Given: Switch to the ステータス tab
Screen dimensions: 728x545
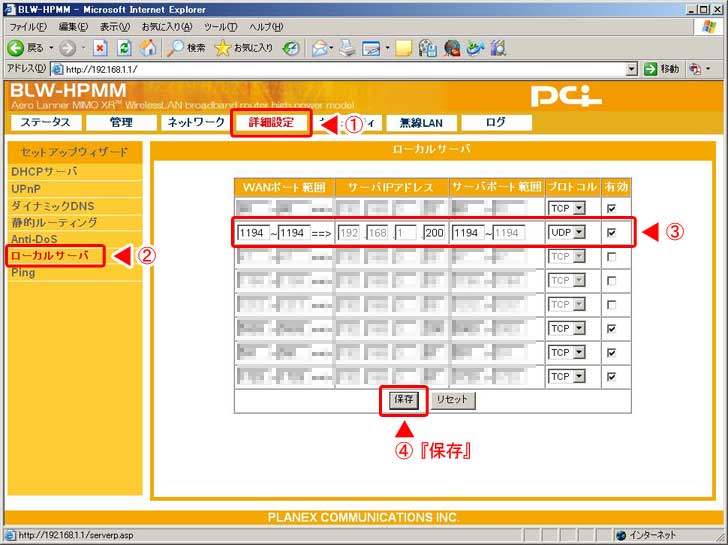Looking at the screenshot, I should [46, 123].
